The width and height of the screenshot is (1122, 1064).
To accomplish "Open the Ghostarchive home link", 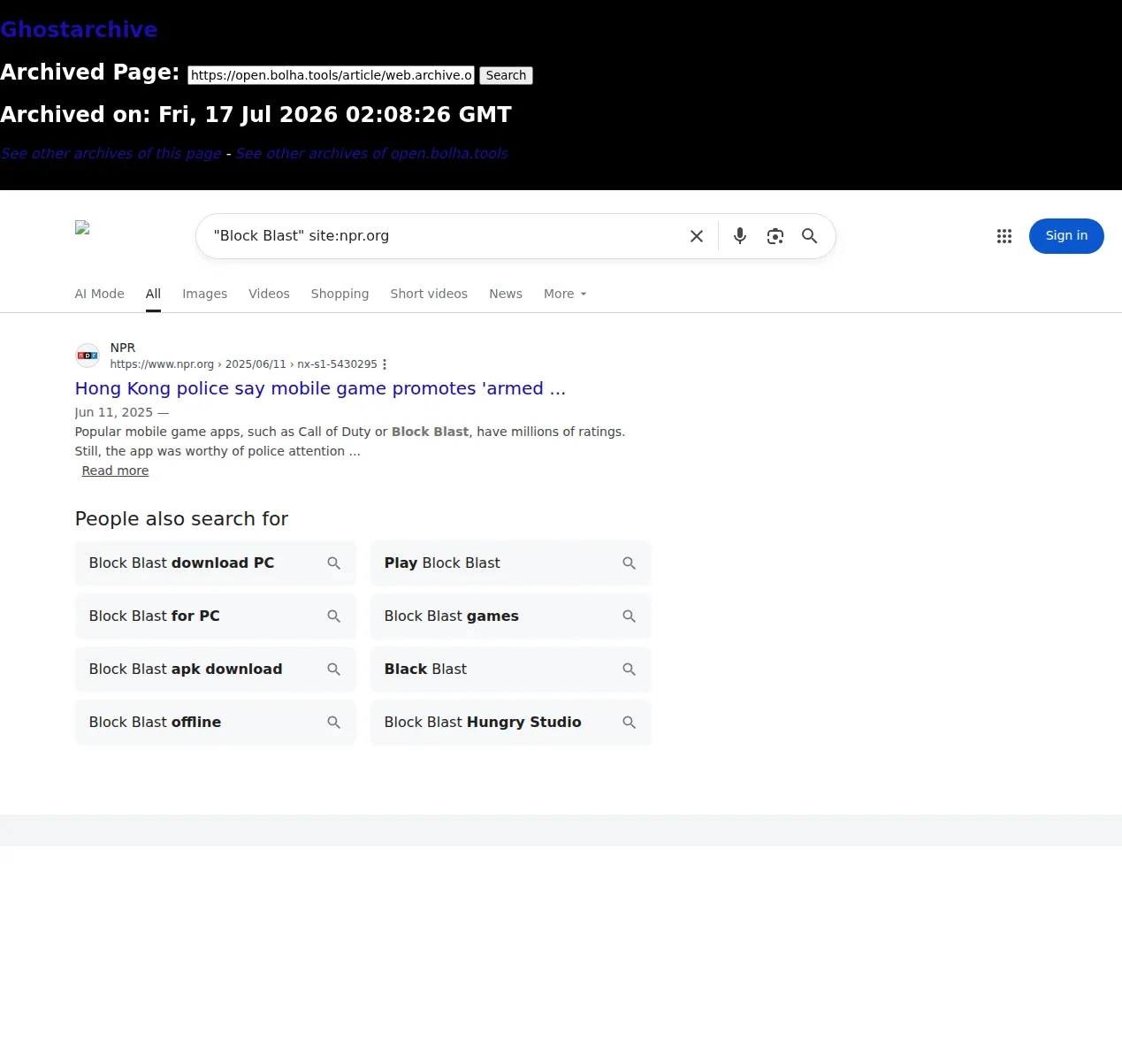I will (x=79, y=29).
